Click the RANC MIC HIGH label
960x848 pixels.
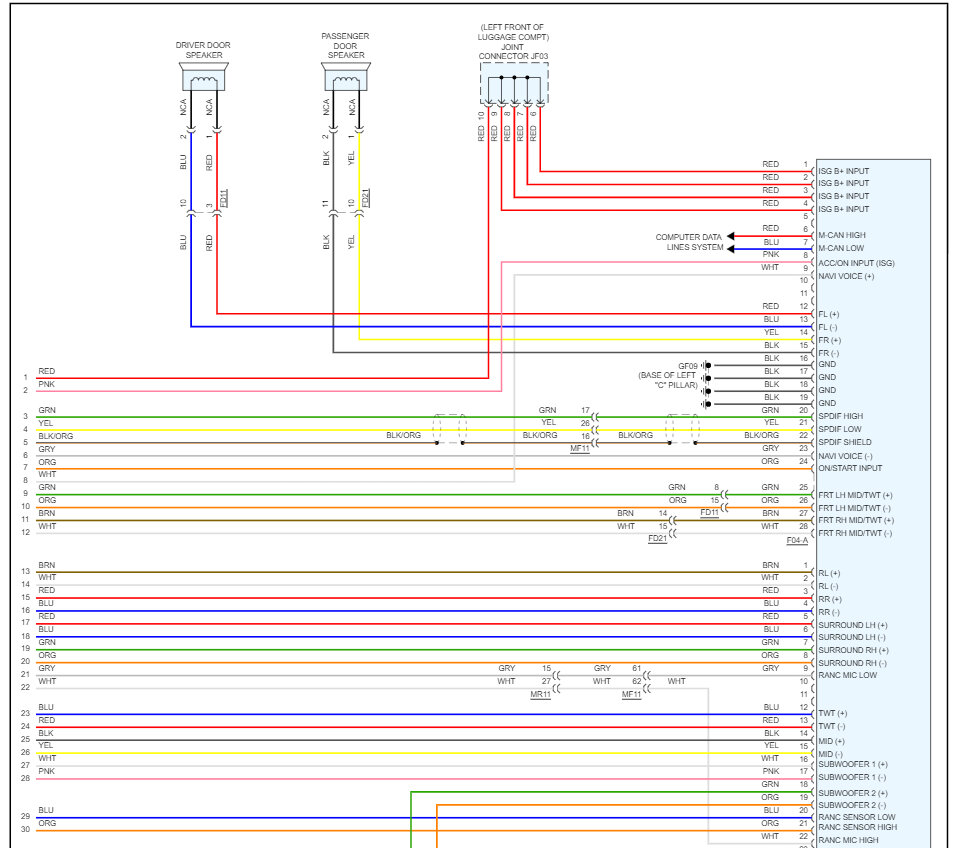click(x=849, y=841)
